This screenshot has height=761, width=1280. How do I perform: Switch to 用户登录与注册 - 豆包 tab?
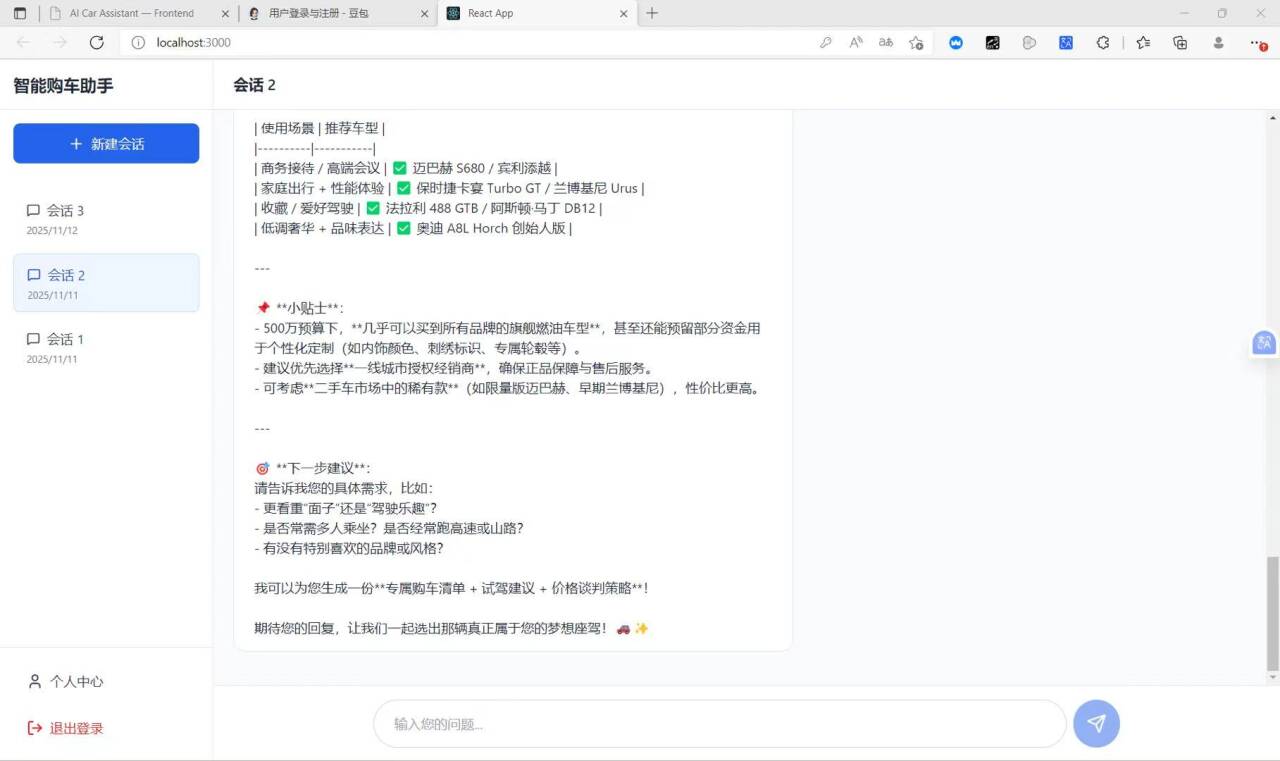[330, 14]
